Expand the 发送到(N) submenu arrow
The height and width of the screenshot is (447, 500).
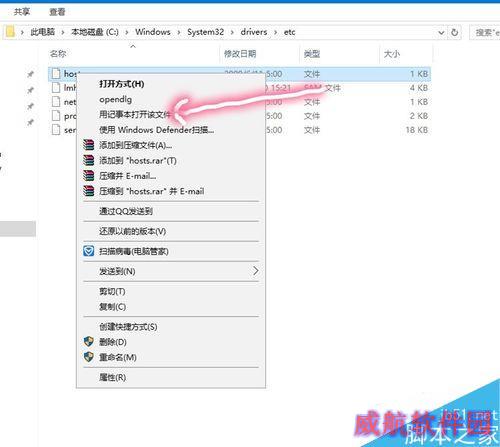tap(256, 271)
